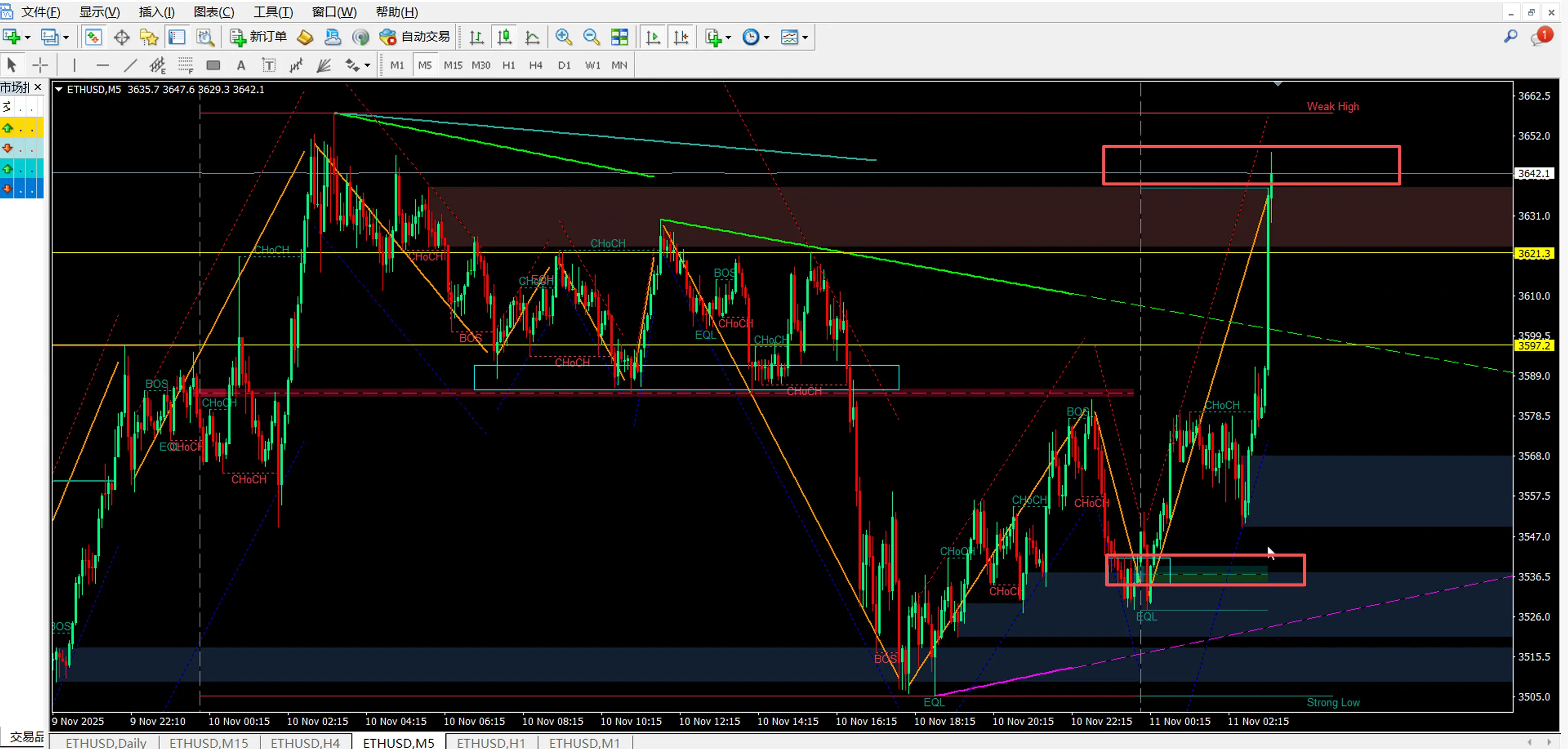Expand the indicators list dropdown arrow
1568x749 pixels.
coord(728,38)
